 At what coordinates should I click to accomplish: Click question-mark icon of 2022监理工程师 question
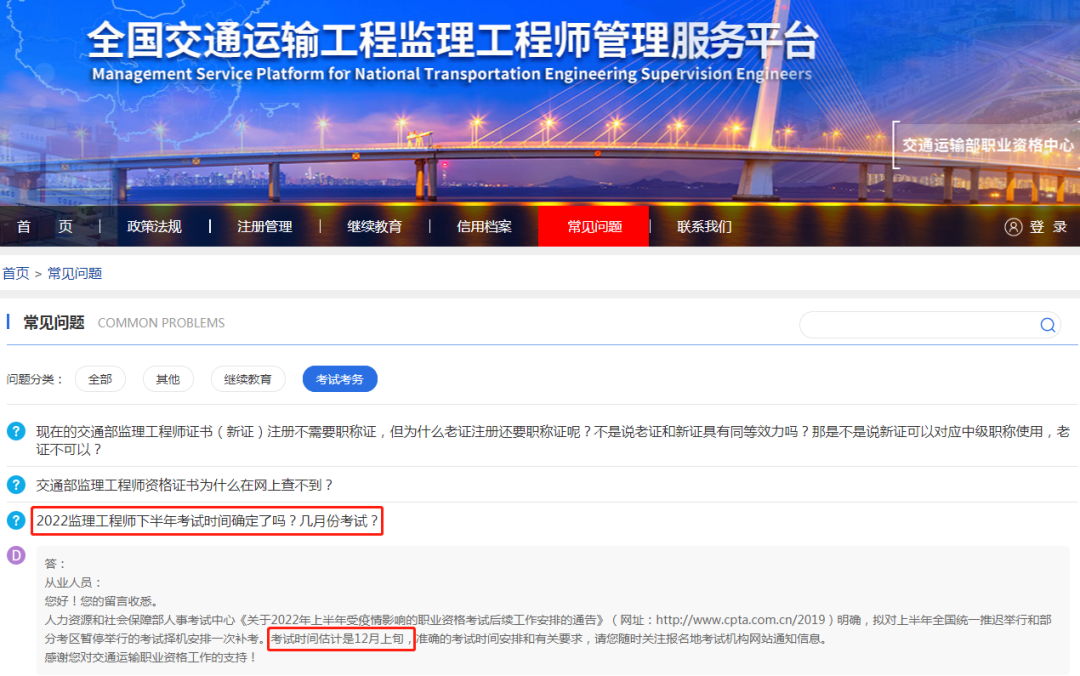[x=16, y=520]
